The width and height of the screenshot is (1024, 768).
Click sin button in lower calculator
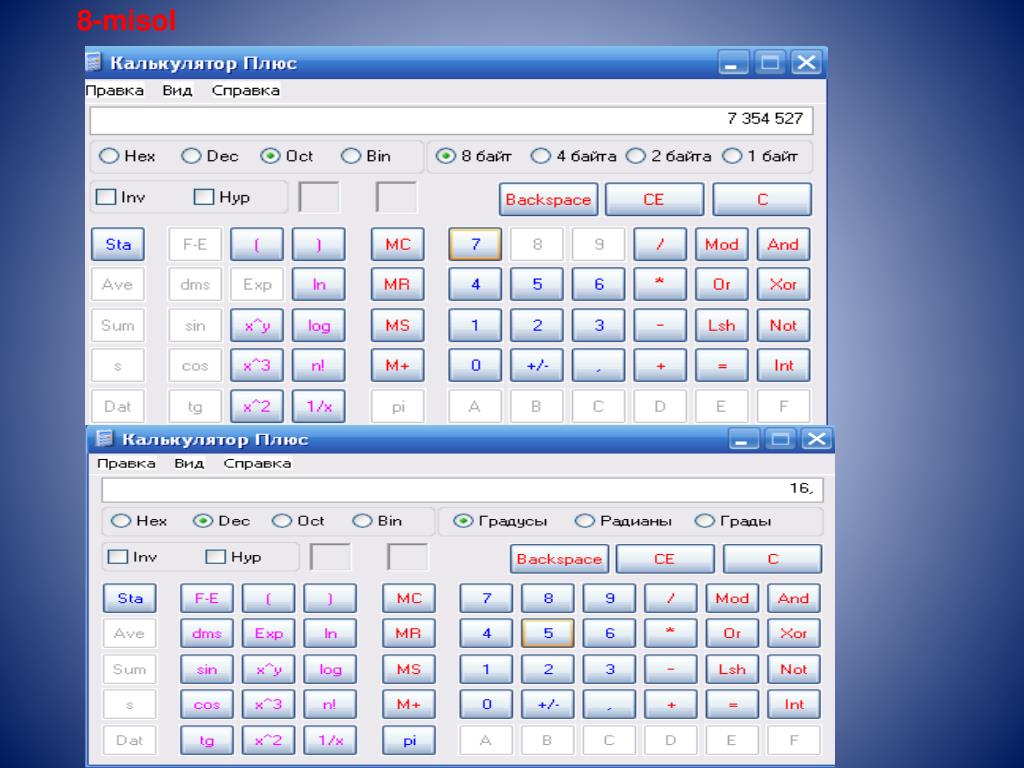point(206,669)
